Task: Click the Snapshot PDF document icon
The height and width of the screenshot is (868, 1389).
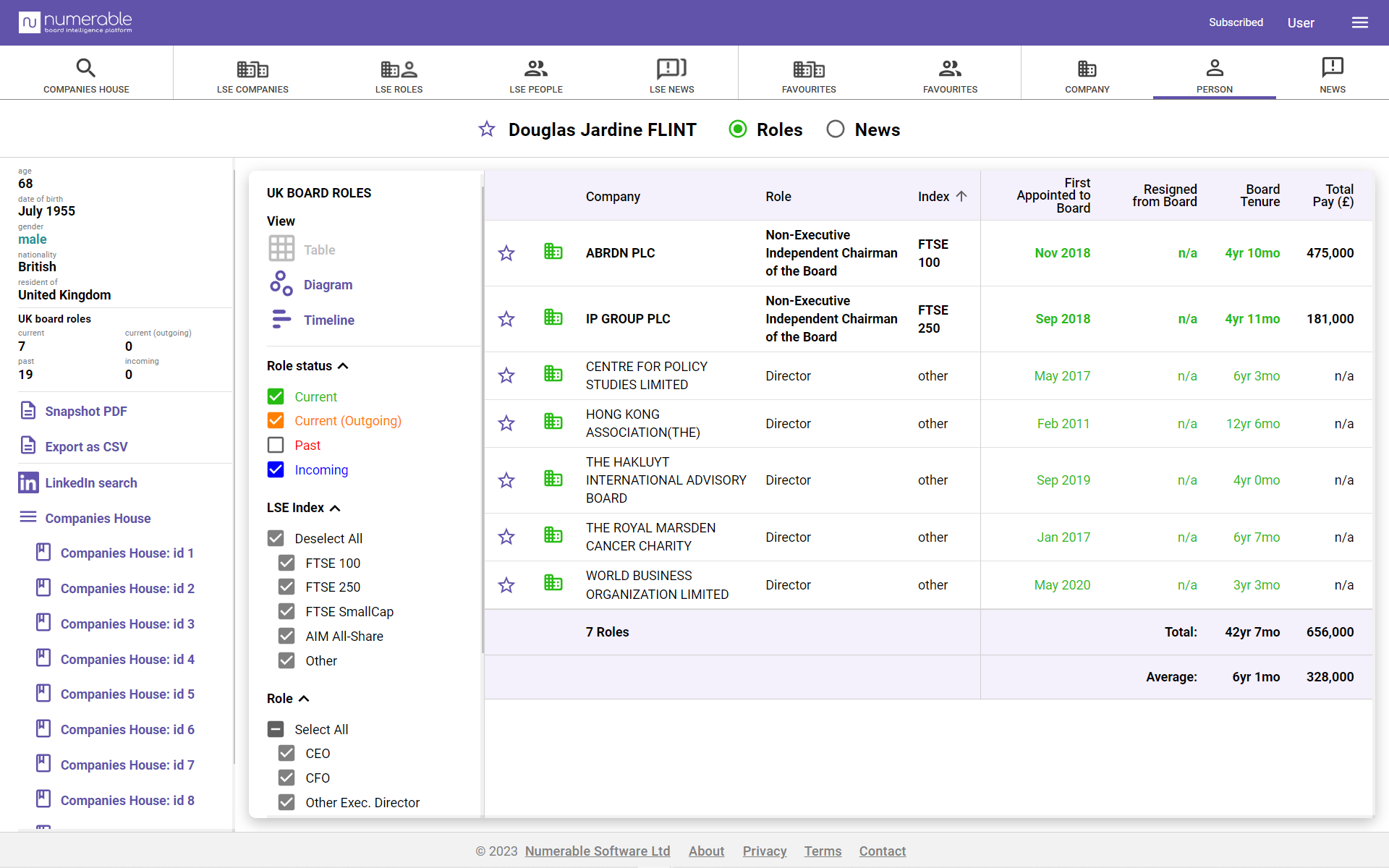Action: [28, 410]
